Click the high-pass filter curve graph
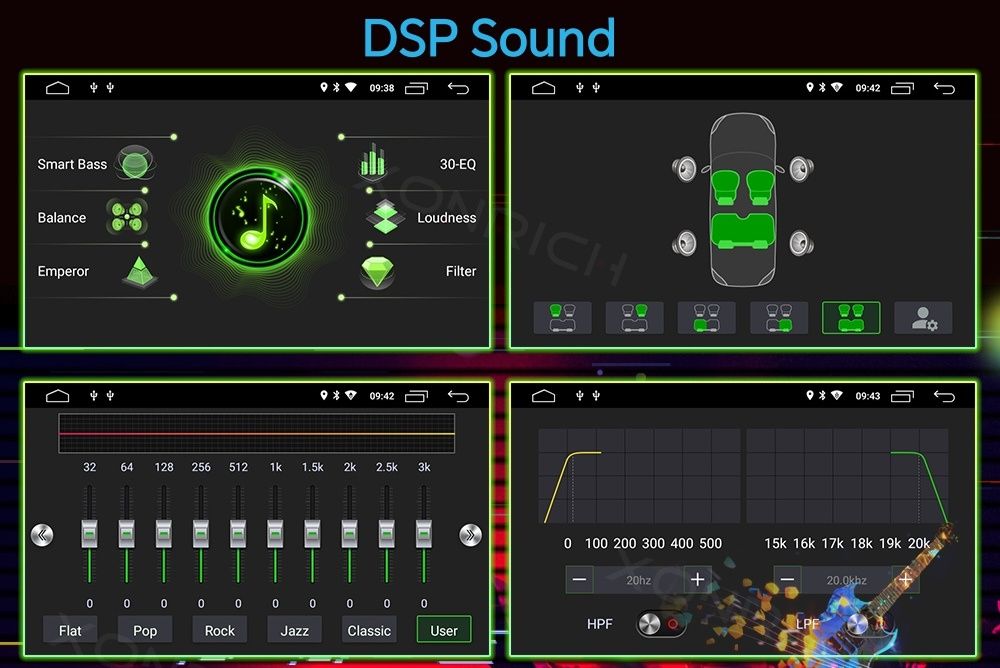Viewport: 1000px width, 668px height. [x=640, y=476]
